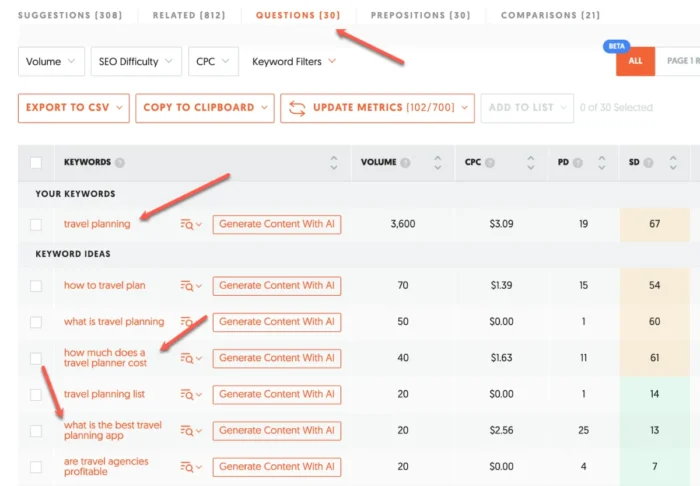
Task: Click the info icon beside CPC header
Action: pyautogui.click(x=490, y=162)
